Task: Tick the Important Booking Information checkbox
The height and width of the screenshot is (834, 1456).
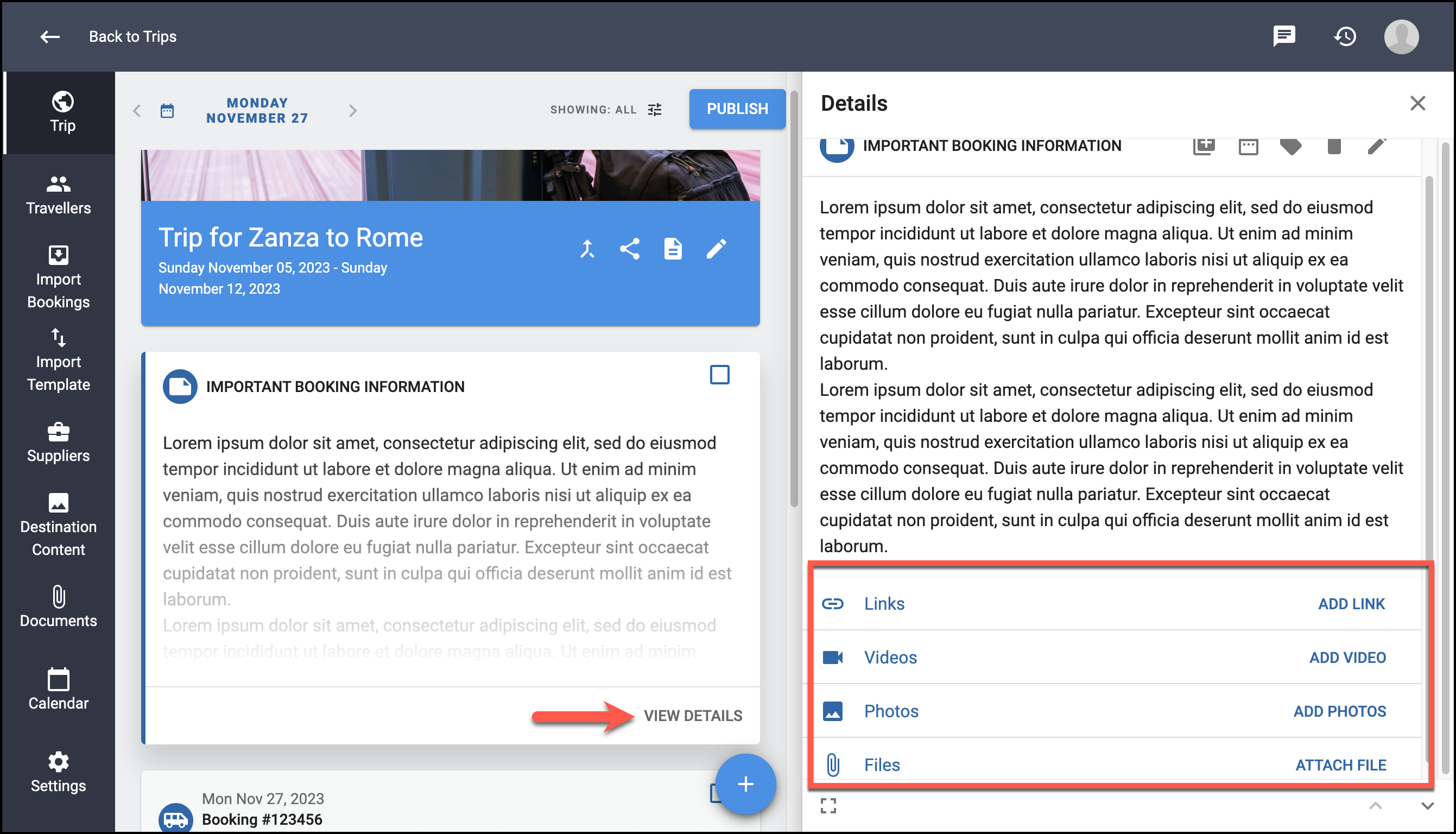Action: pyautogui.click(x=719, y=375)
